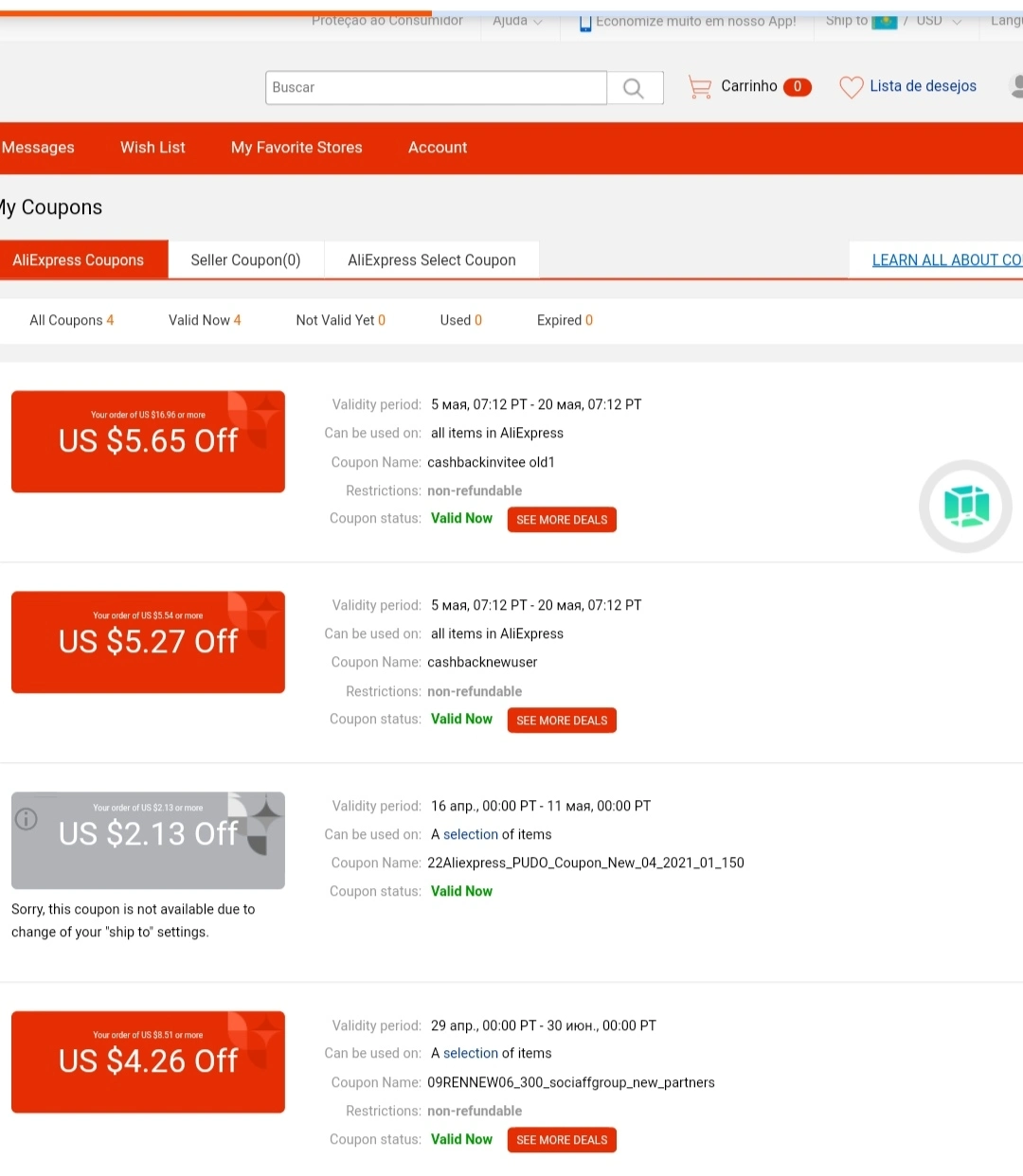Open Carrinho link

point(749,86)
